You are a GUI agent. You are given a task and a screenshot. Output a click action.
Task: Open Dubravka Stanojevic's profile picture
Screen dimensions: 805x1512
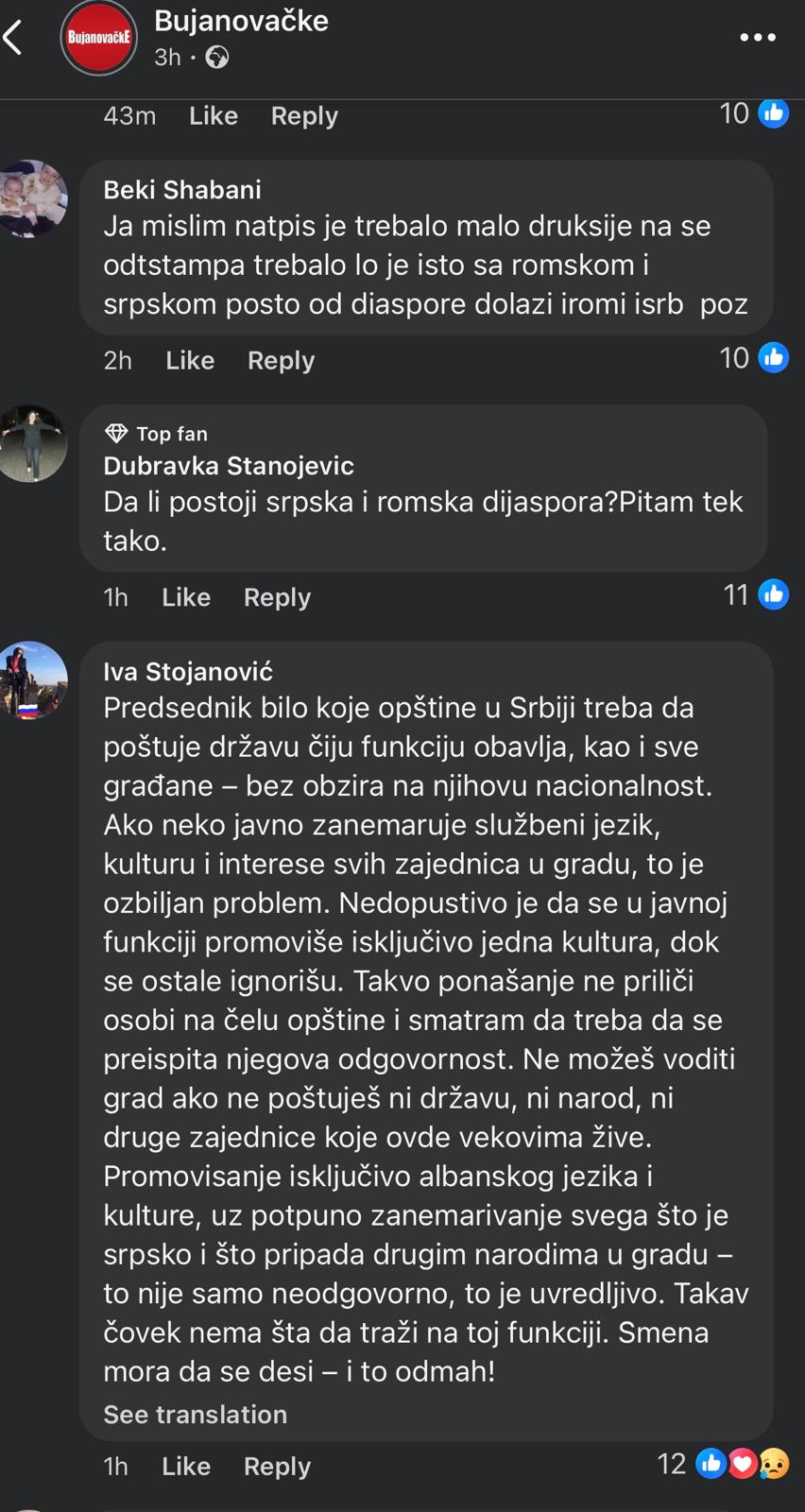33,443
